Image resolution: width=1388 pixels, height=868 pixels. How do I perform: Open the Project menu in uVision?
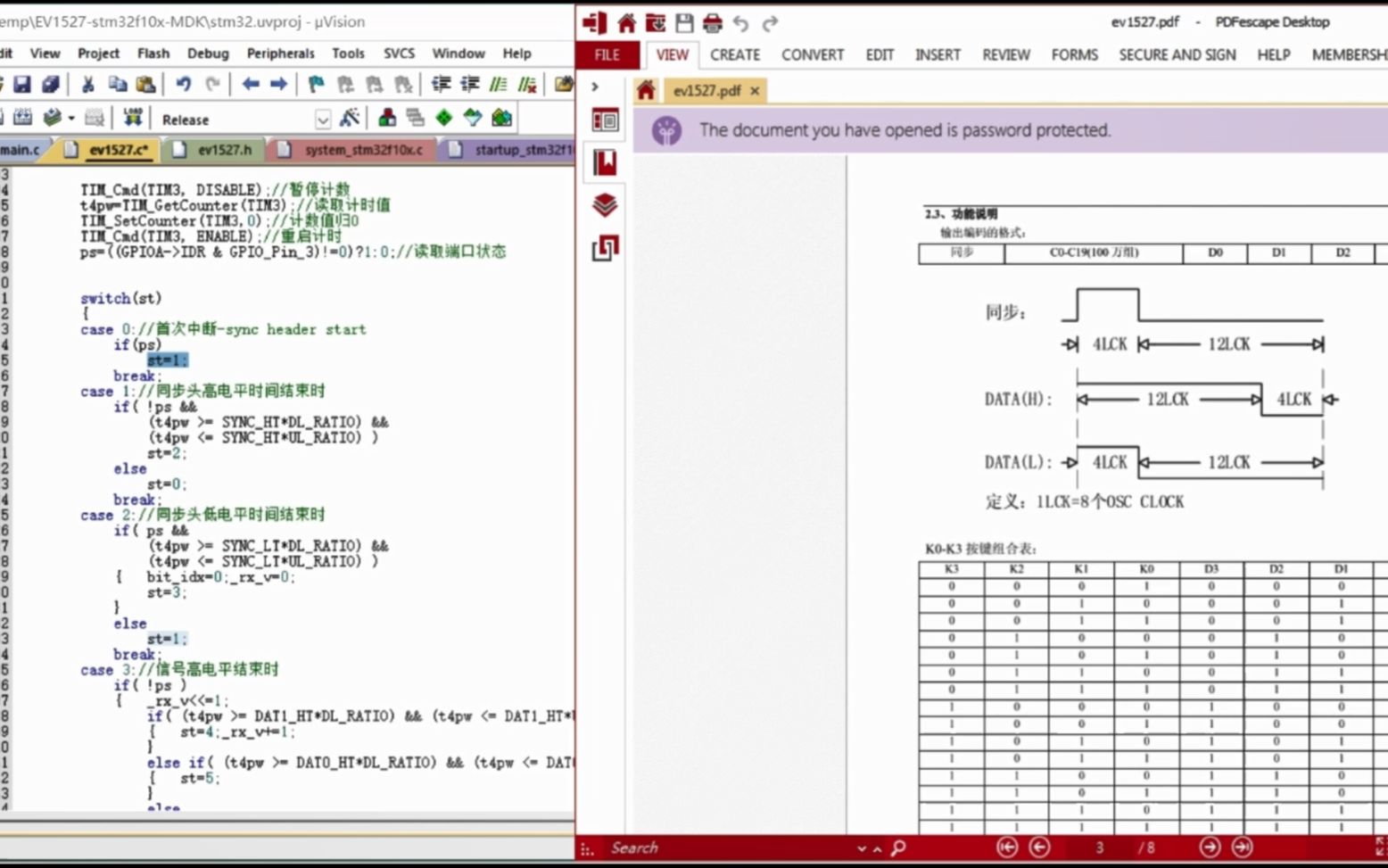98,54
